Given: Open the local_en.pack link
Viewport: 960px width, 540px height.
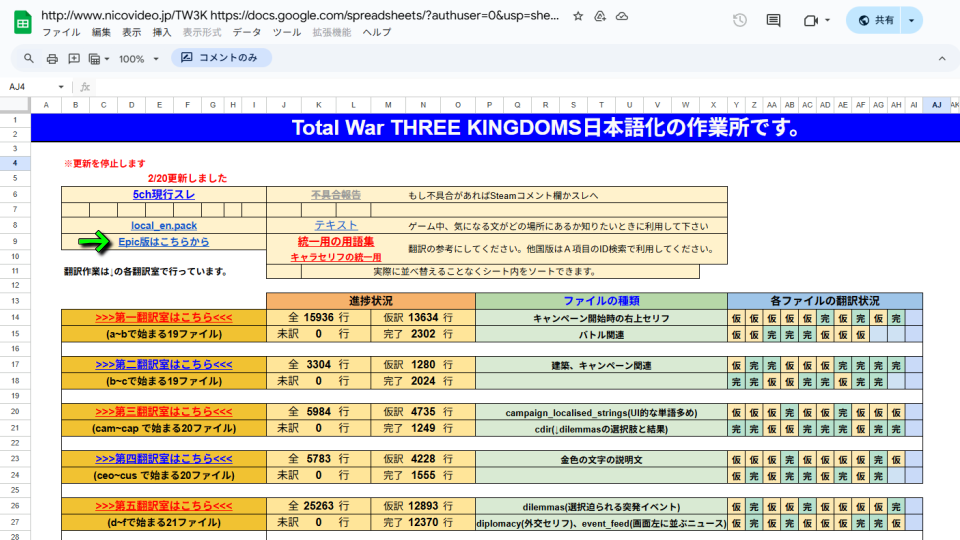Looking at the screenshot, I should 163,226.
